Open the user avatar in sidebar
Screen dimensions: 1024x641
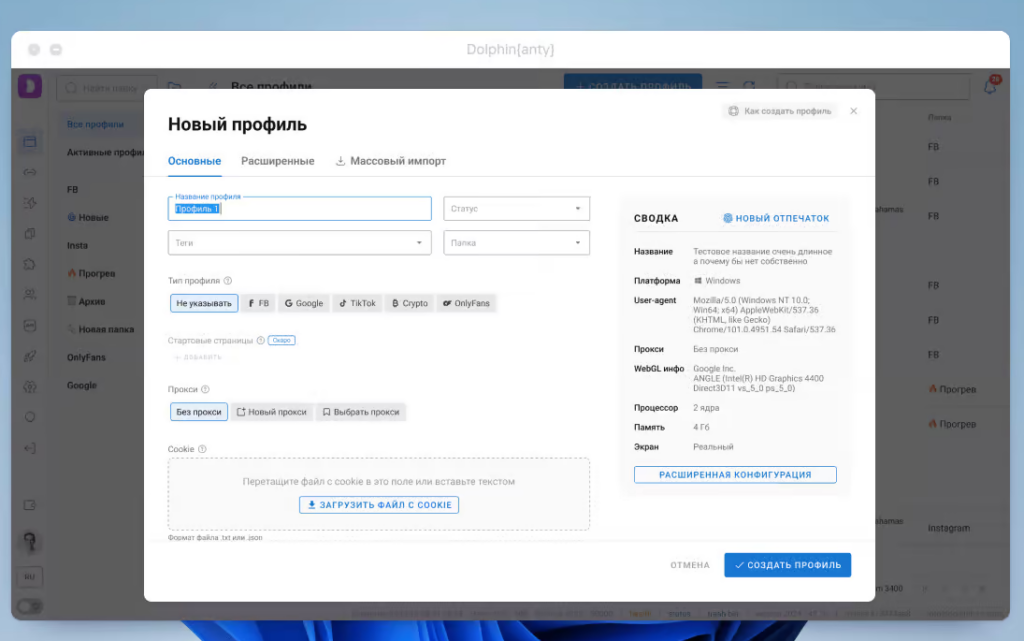[x=29, y=541]
